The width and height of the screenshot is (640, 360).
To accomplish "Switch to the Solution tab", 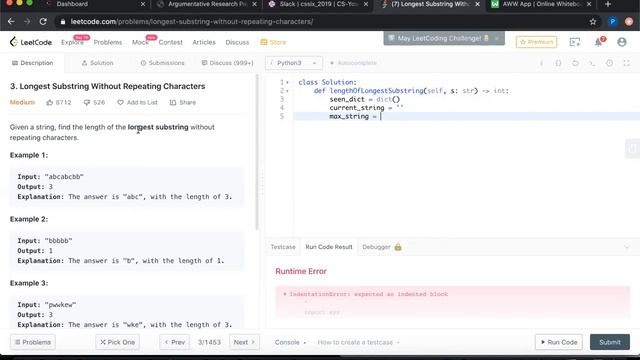I will 97,63.
